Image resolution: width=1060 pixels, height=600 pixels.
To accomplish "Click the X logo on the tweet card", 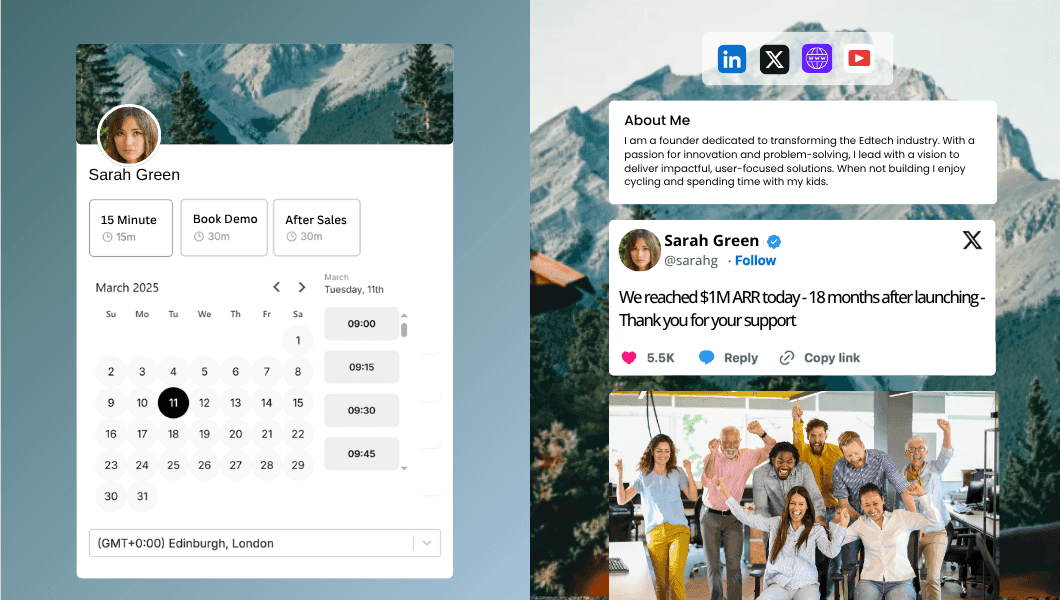I will tap(971, 240).
